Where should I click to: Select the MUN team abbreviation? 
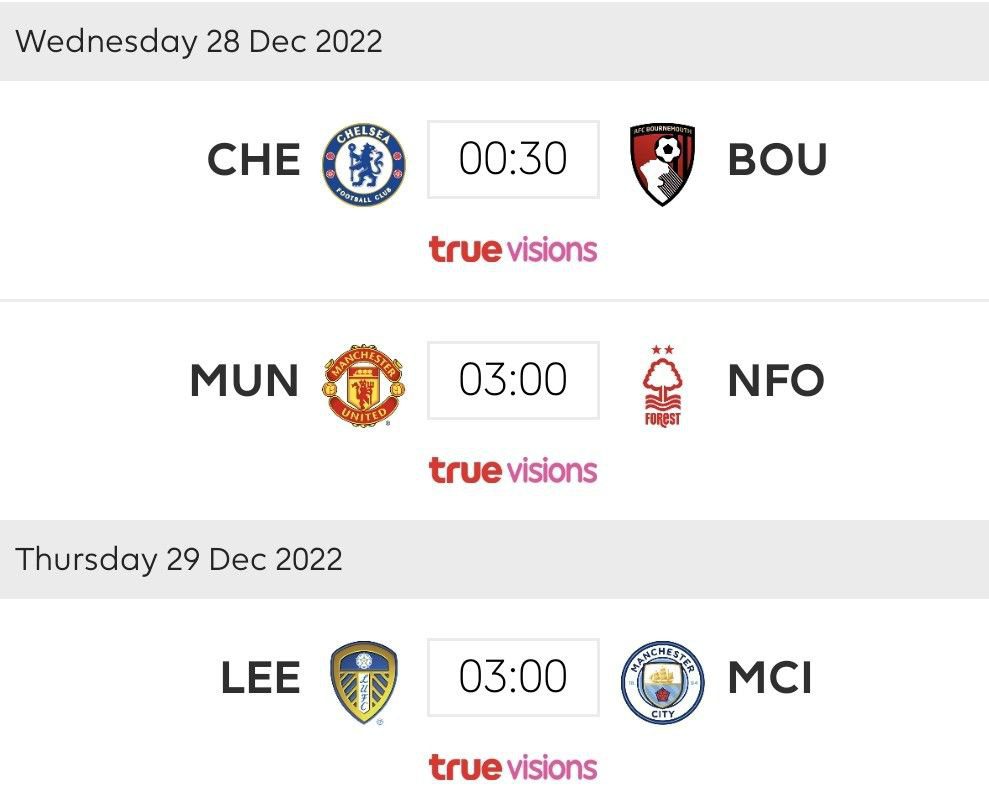(244, 381)
